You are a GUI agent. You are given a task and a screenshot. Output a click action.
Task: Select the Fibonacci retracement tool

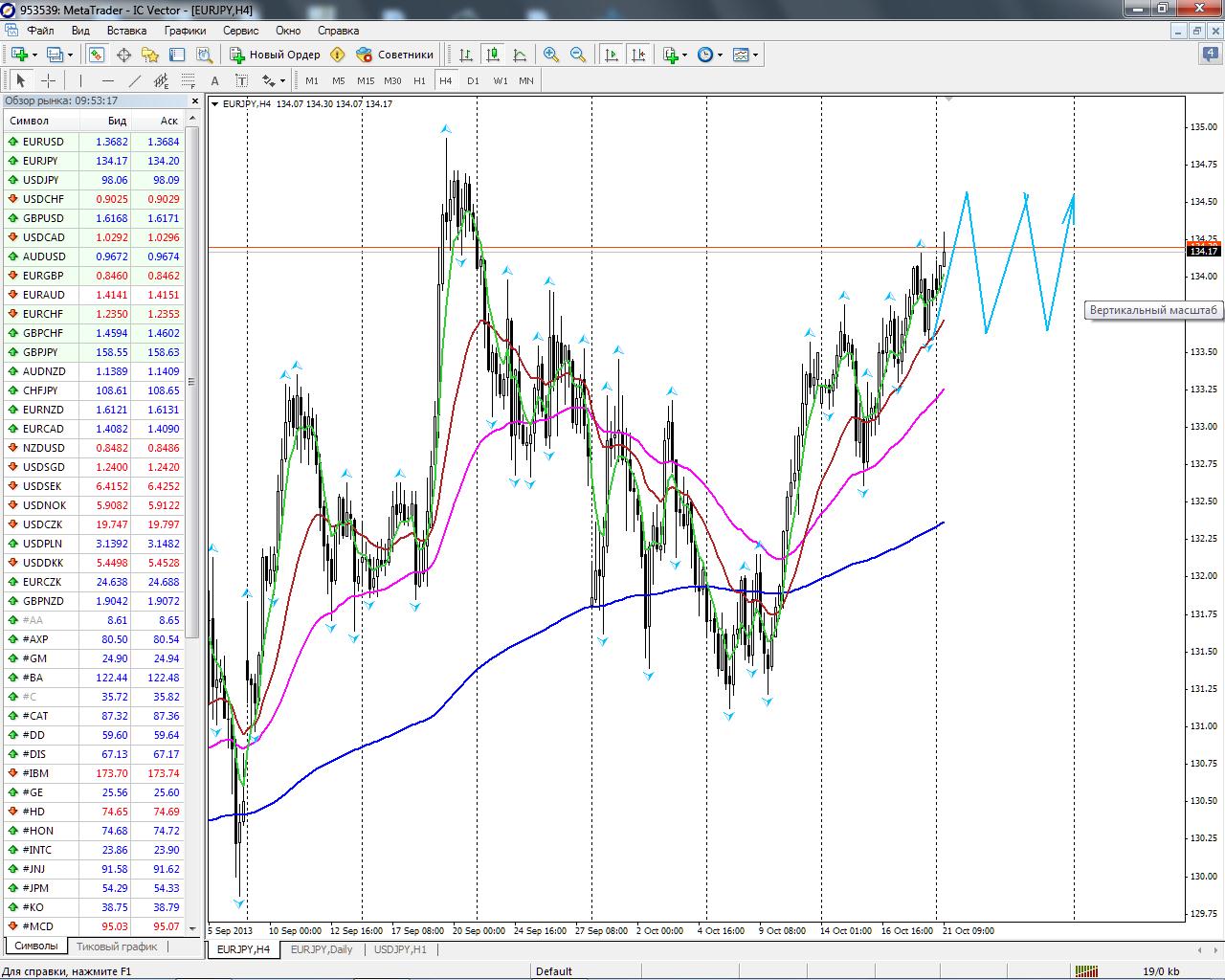[x=189, y=80]
